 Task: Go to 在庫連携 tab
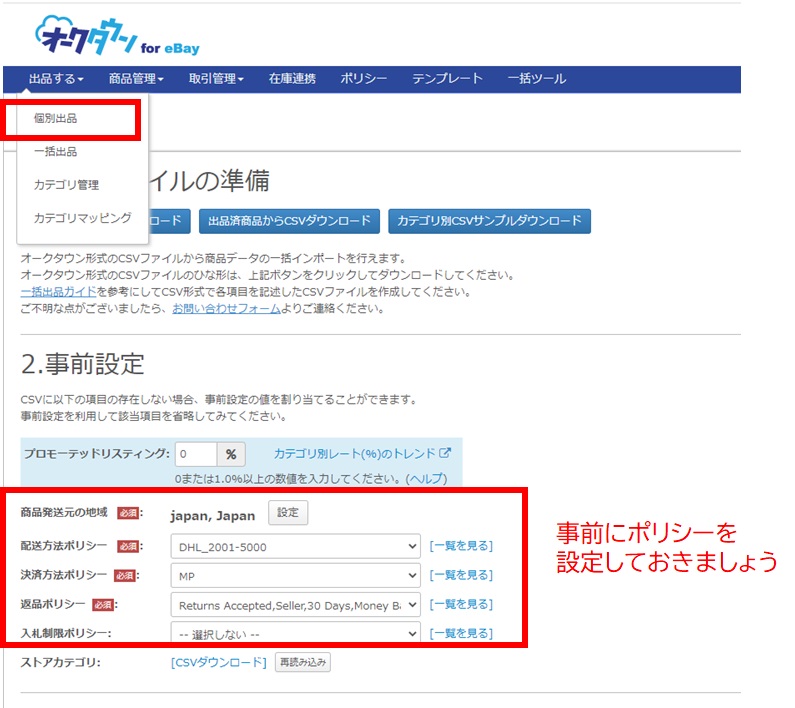click(x=292, y=79)
